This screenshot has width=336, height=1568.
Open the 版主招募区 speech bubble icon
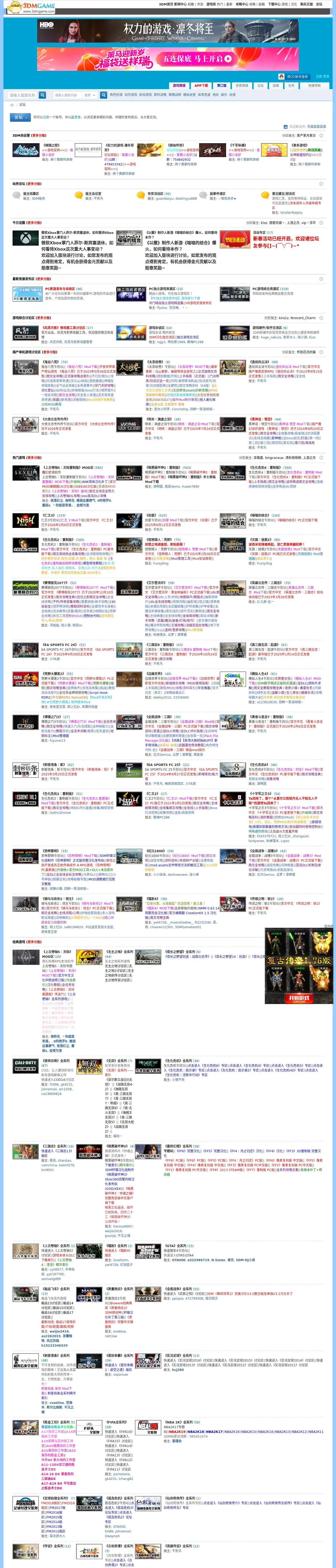point(16,195)
